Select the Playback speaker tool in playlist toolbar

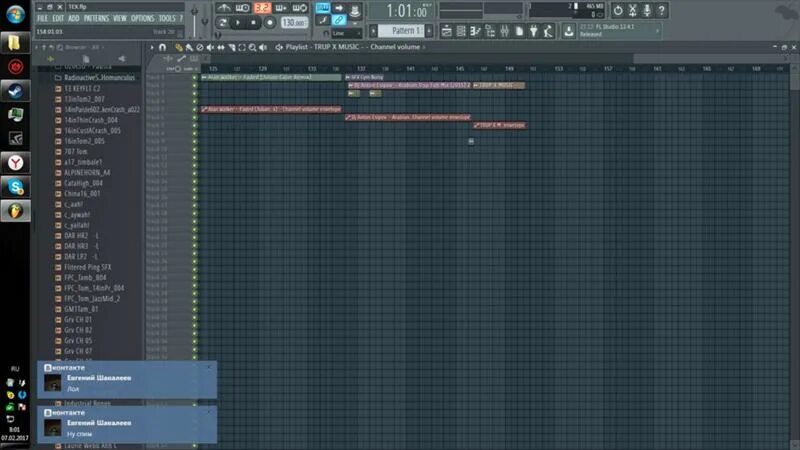coord(263,47)
